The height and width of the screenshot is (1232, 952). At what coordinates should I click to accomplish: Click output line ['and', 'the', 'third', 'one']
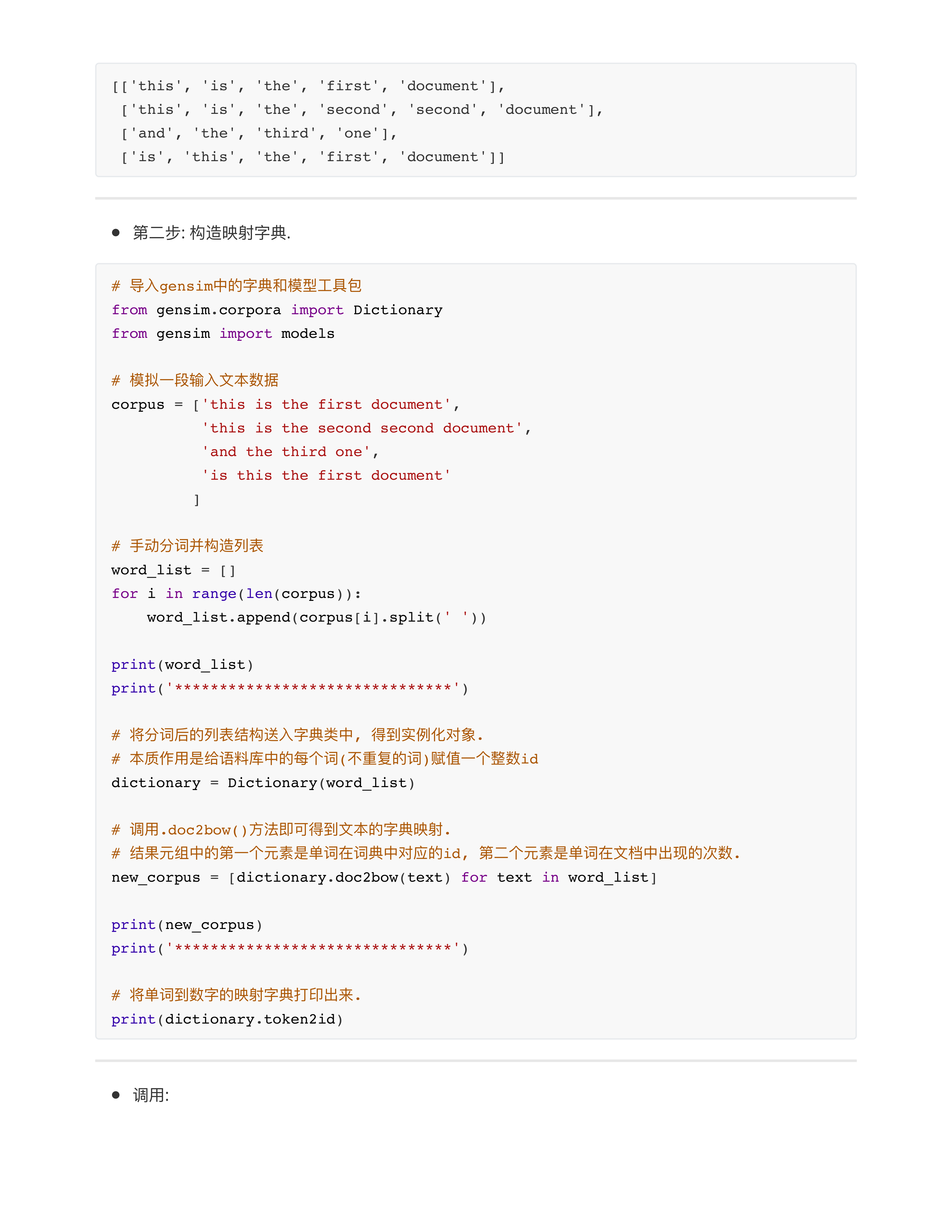point(259,134)
